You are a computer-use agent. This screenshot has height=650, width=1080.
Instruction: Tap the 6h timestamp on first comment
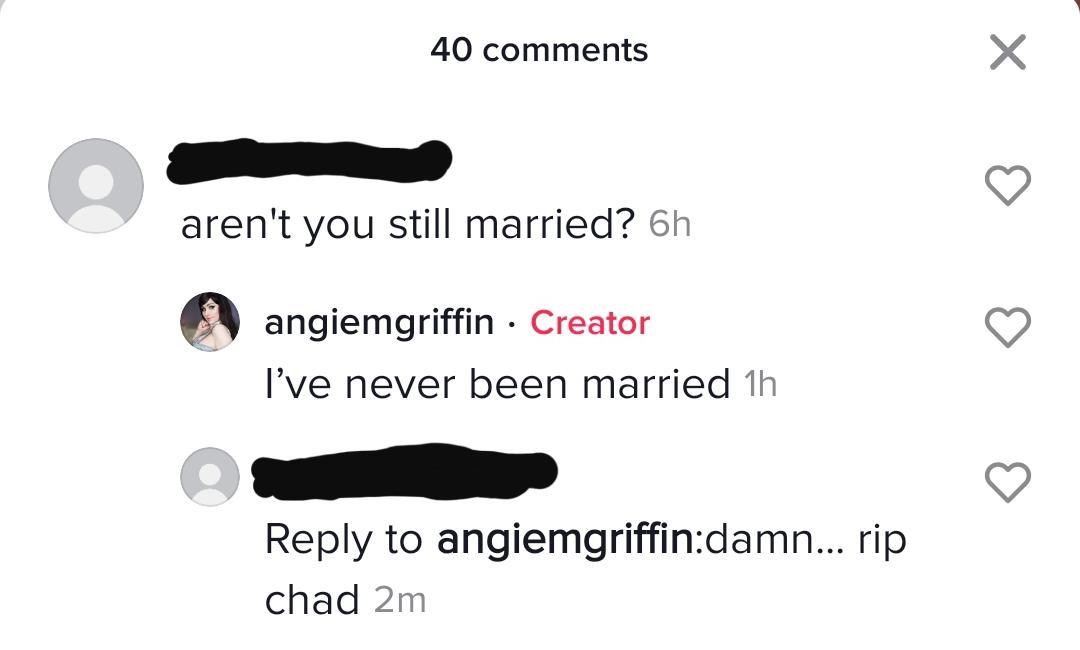pyautogui.click(x=670, y=226)
